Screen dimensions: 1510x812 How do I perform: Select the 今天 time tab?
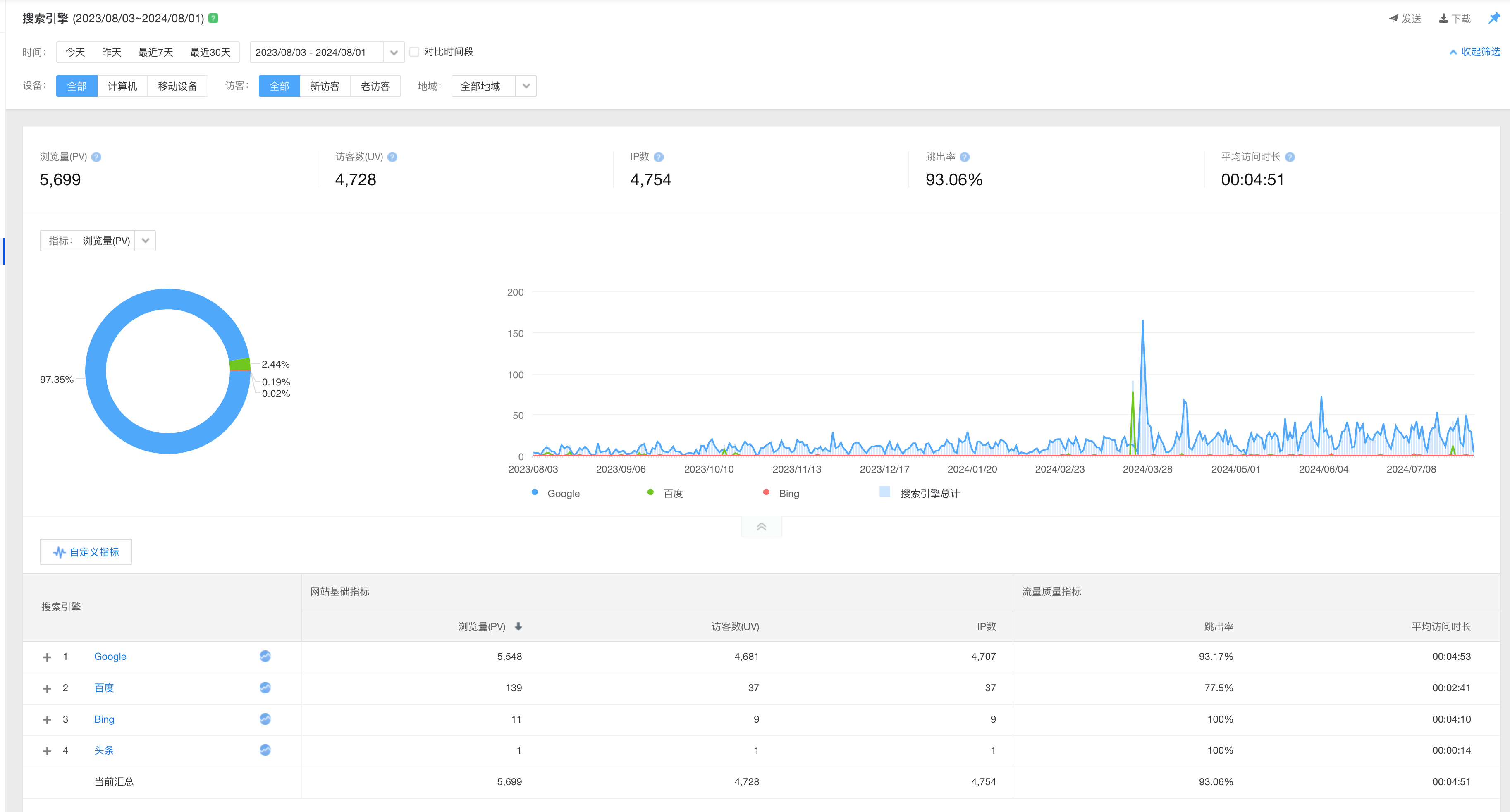pos(75,52)
